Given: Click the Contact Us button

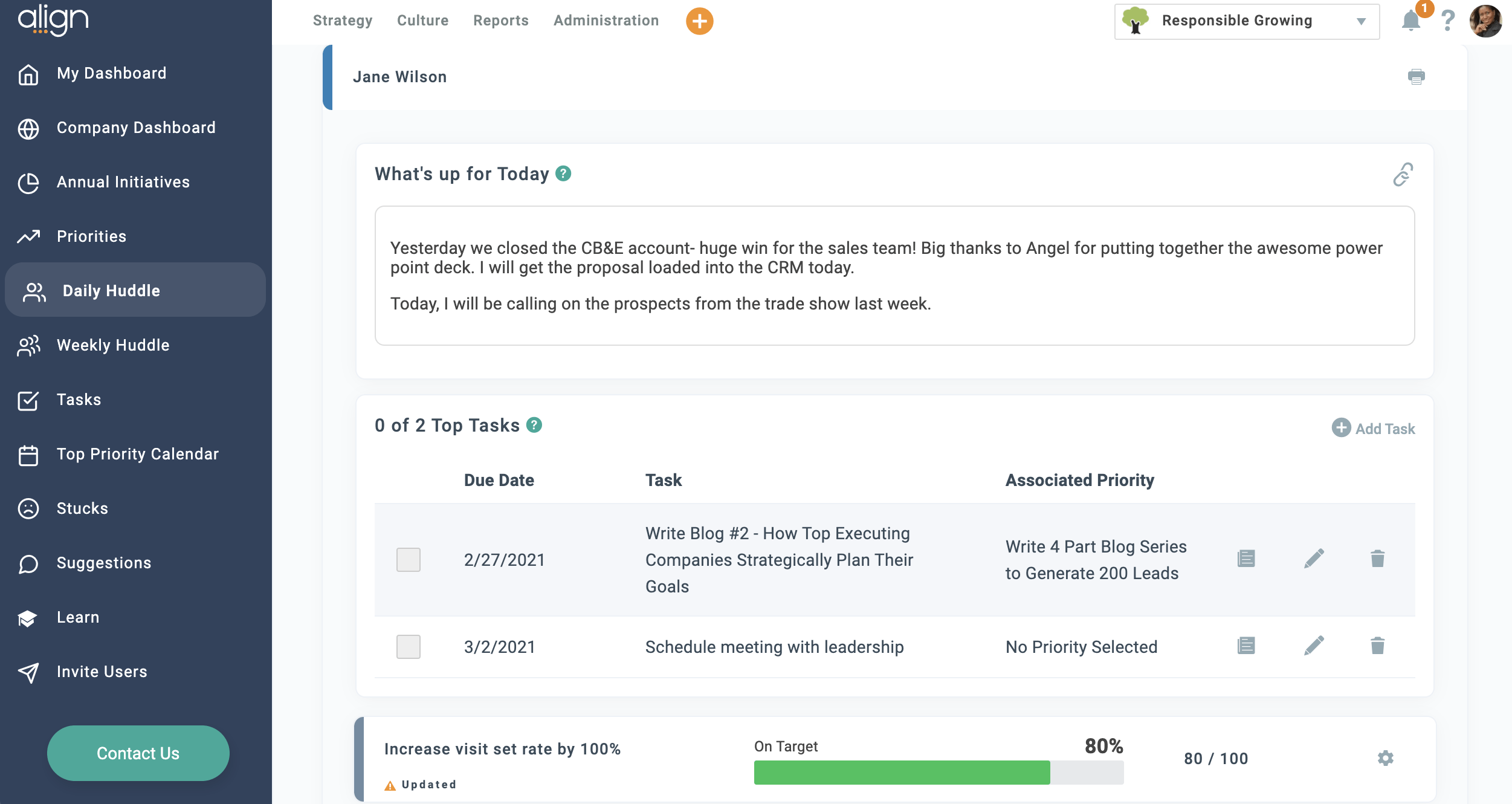Looking at the screenshot, I should [138, 753].
